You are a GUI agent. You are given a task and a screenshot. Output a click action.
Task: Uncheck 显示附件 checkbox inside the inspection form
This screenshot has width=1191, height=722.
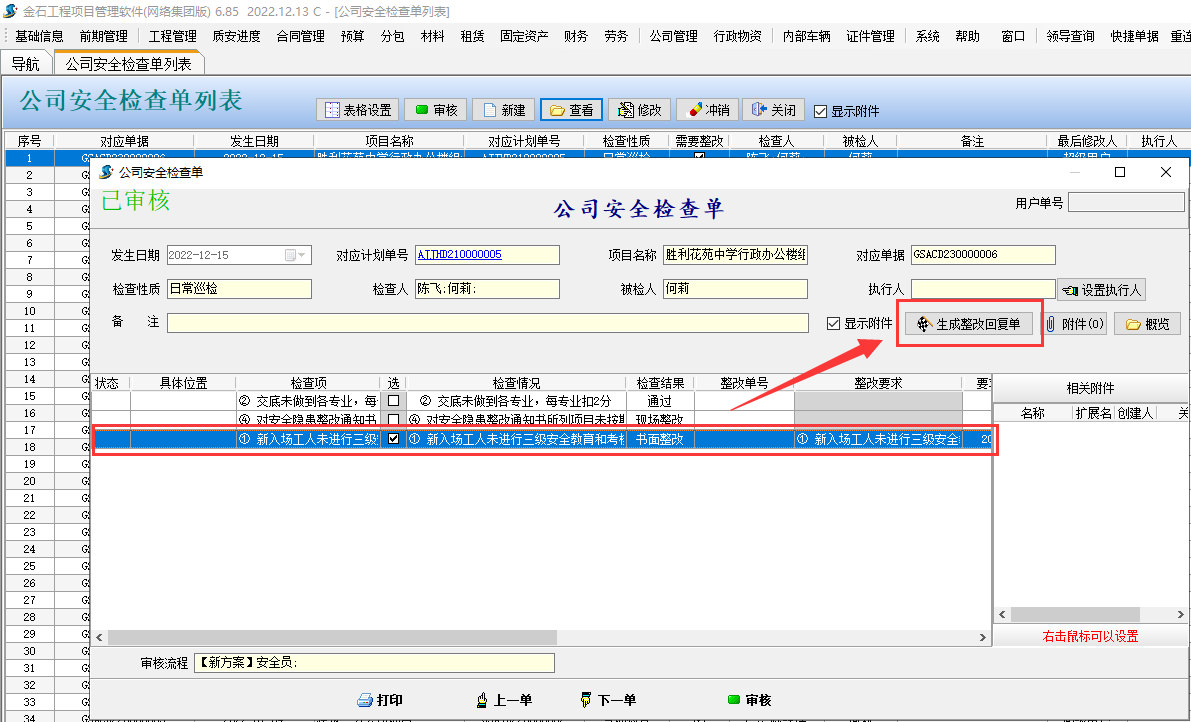[x=833, y=324]
